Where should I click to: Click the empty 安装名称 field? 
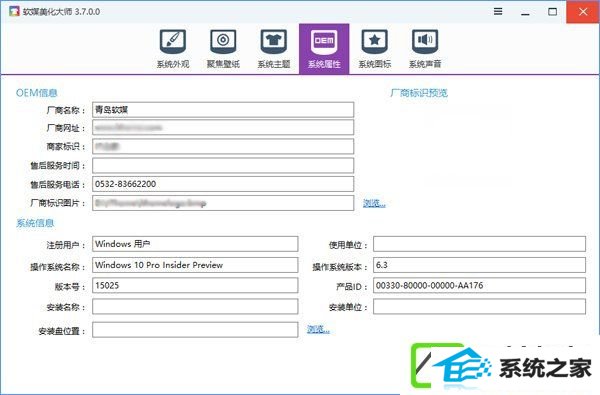(x=195, y=307)
